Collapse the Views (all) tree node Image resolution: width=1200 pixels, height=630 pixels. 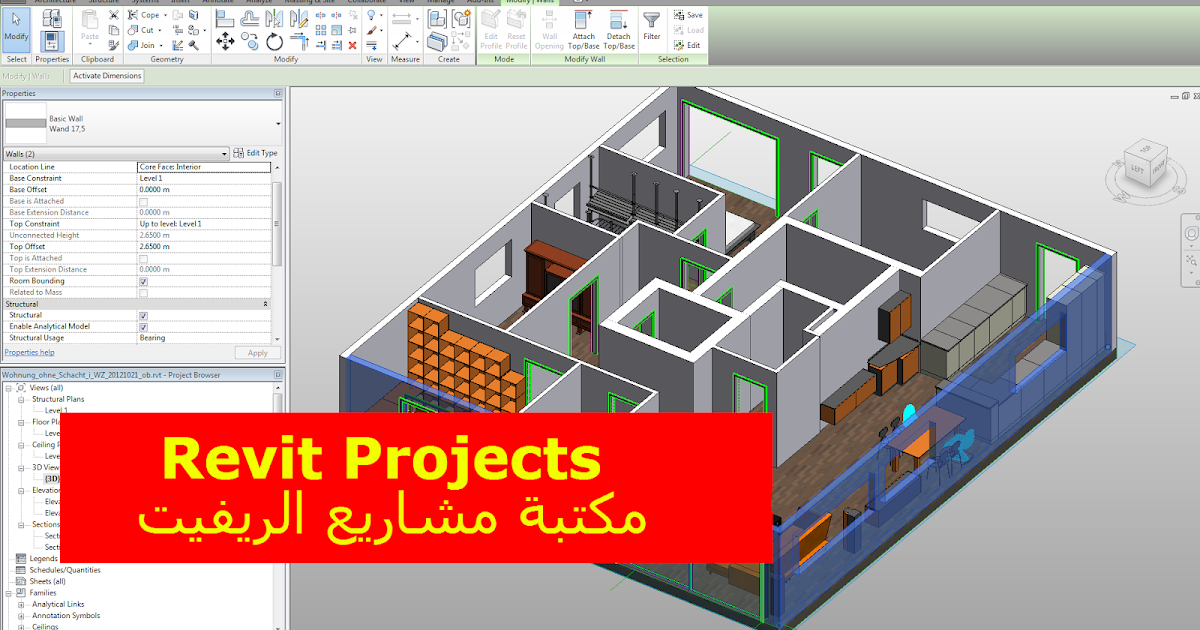coord(8,387)
